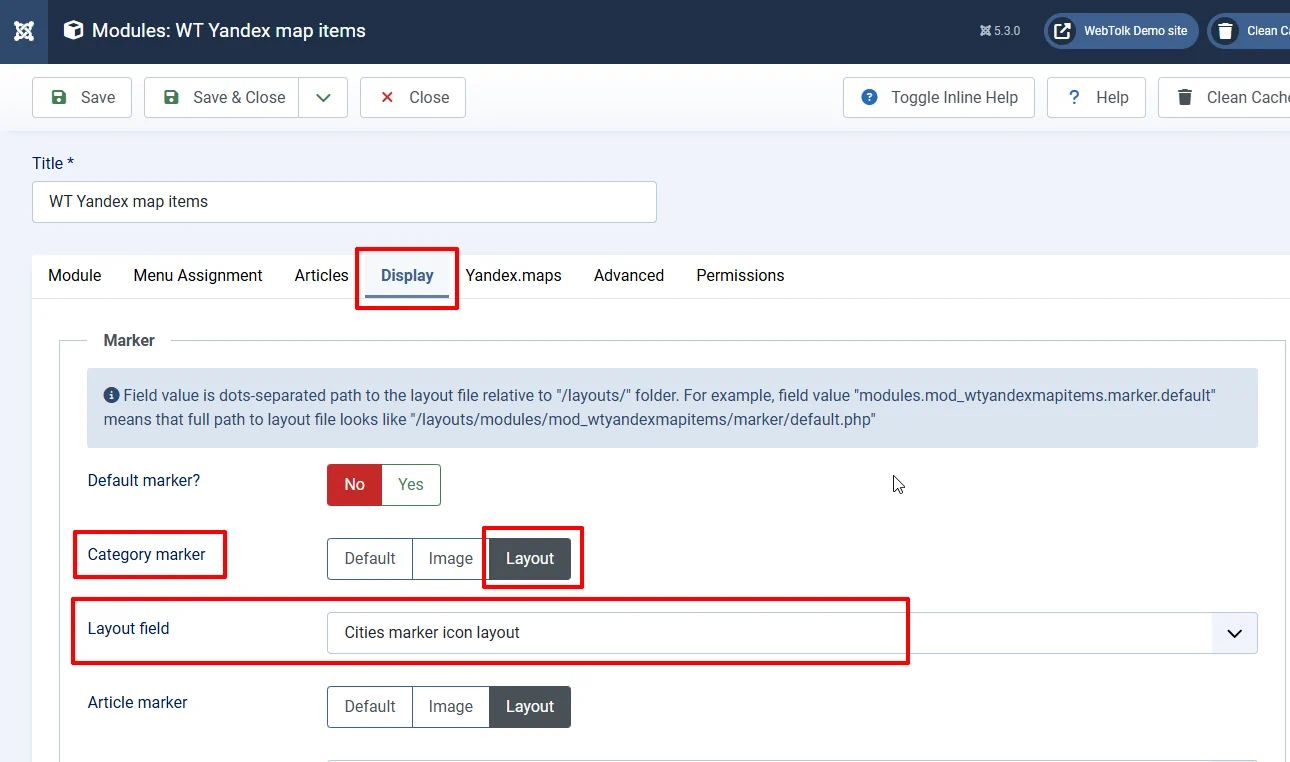Click the info icon in the Marker notice
This screenshot has height=762, width=1290.
pos(111,395)
